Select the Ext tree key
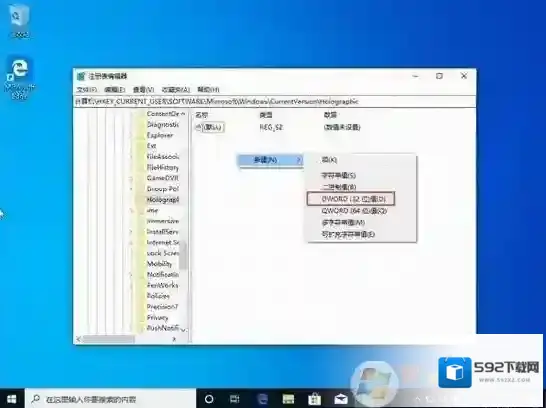 coord(151,146)
